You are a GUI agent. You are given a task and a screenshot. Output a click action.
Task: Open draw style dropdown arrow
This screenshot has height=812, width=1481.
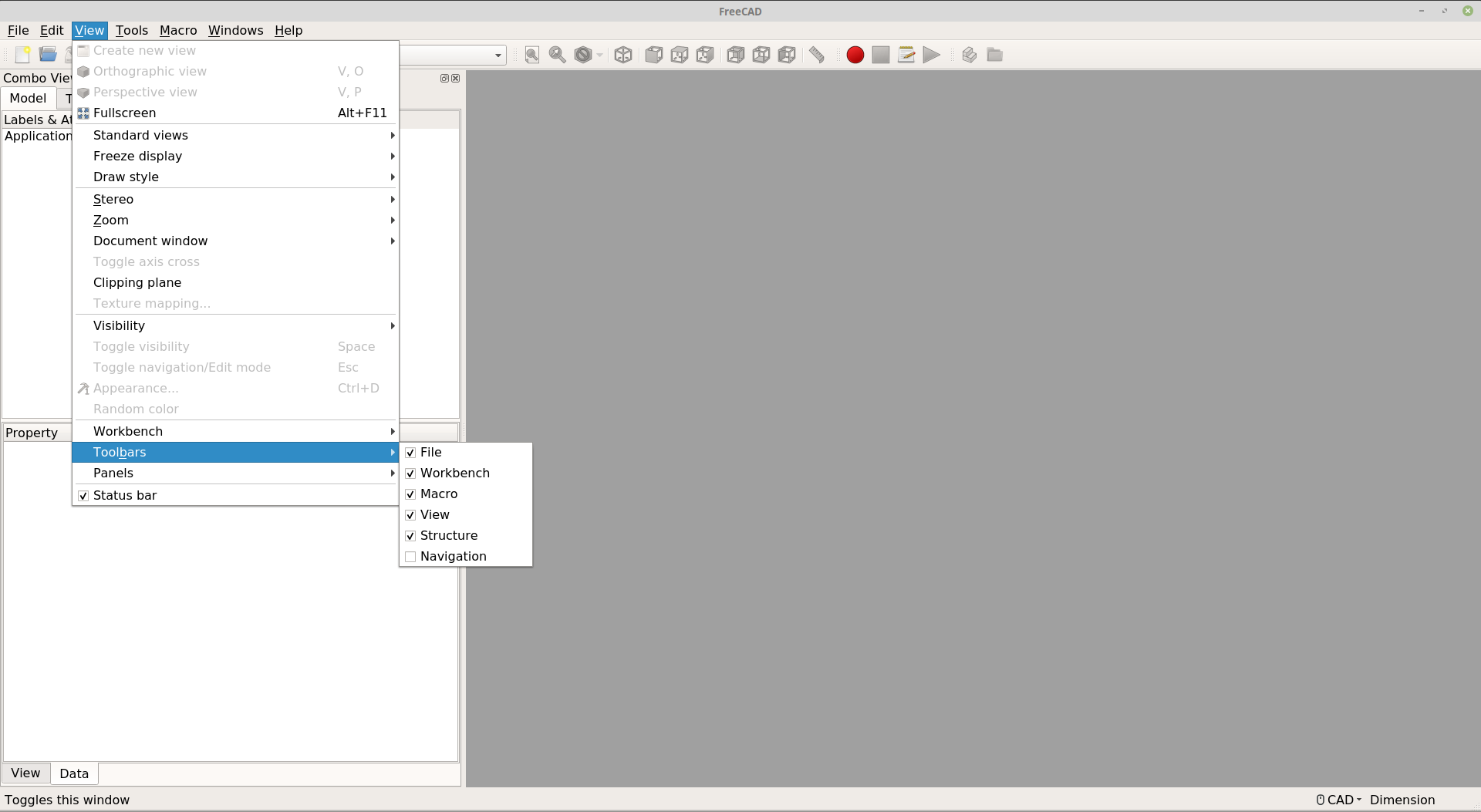click(x=599, y=55)
